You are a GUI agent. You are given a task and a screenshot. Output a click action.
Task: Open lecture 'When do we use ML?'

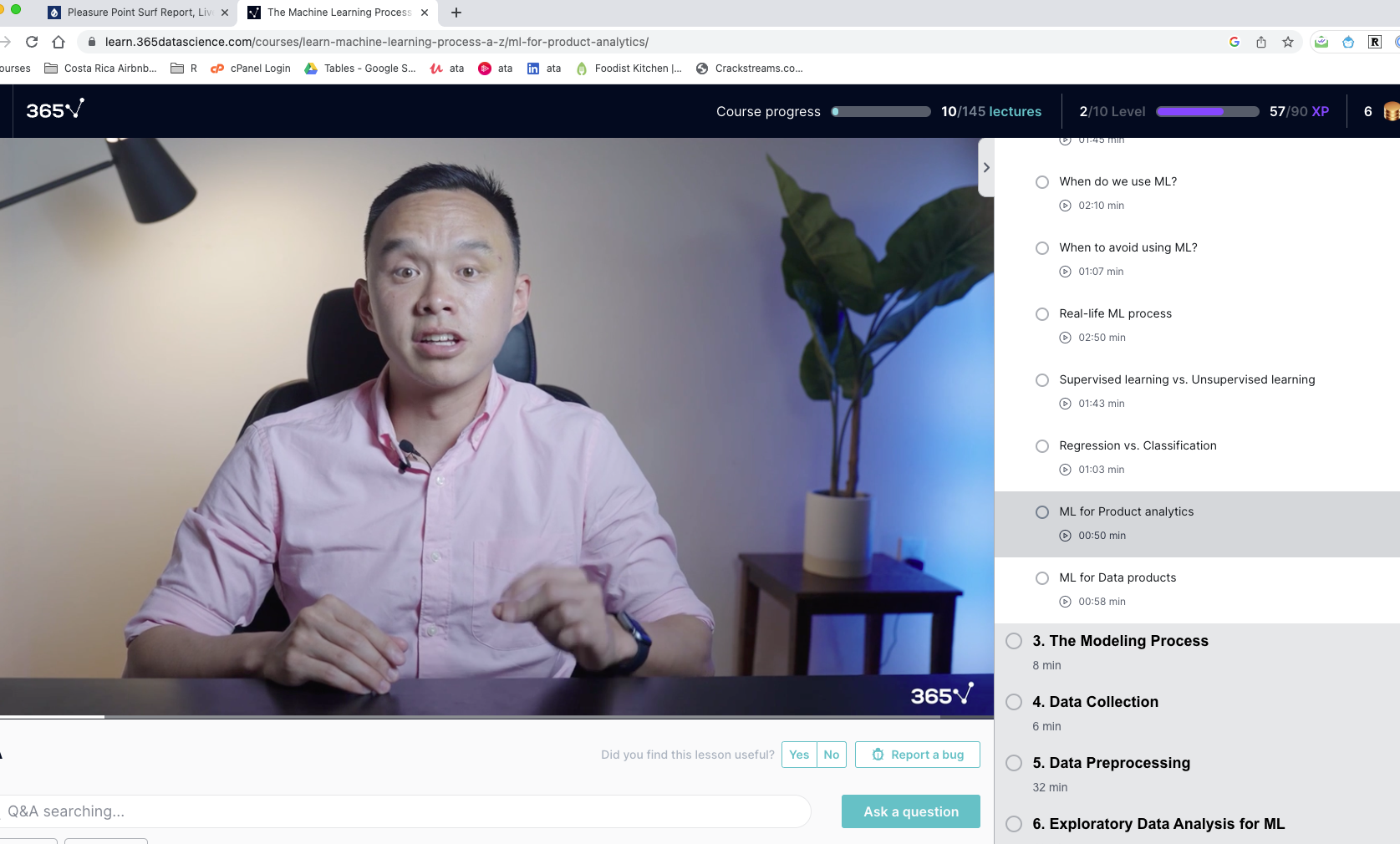point(1117,181)
